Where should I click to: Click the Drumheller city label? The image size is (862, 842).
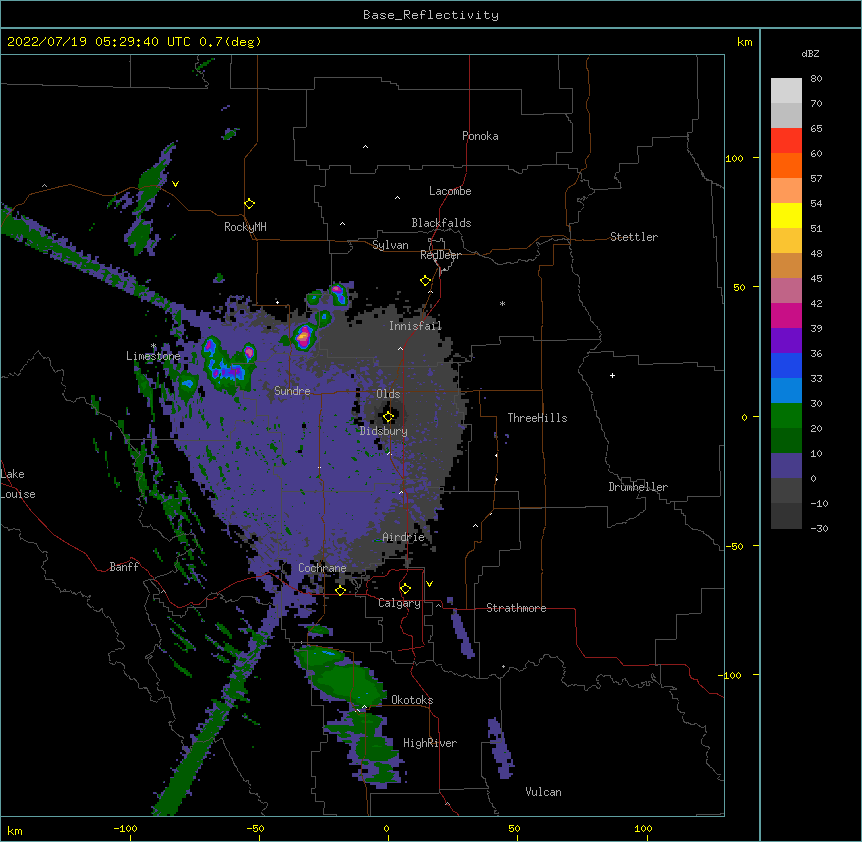click(x=638, y=487)
